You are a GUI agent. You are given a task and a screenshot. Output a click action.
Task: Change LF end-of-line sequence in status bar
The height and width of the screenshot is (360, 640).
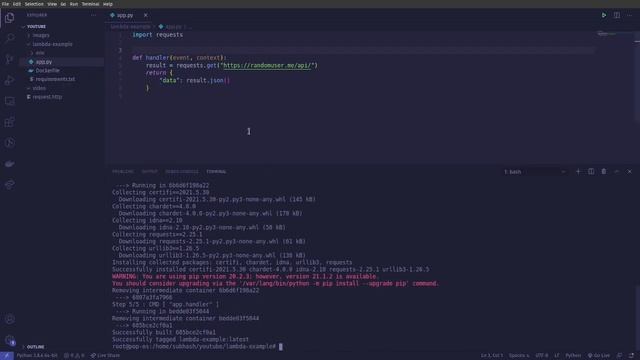pyautogui.click(x=557, y=356)
